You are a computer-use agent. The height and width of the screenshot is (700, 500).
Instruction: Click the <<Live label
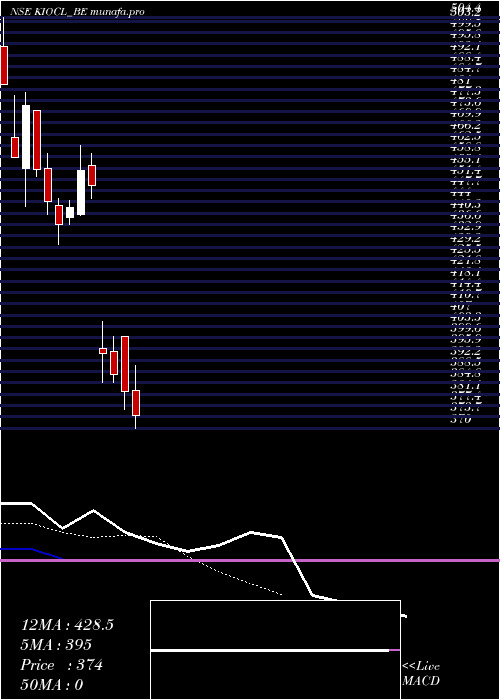click(x=421, y=667)
